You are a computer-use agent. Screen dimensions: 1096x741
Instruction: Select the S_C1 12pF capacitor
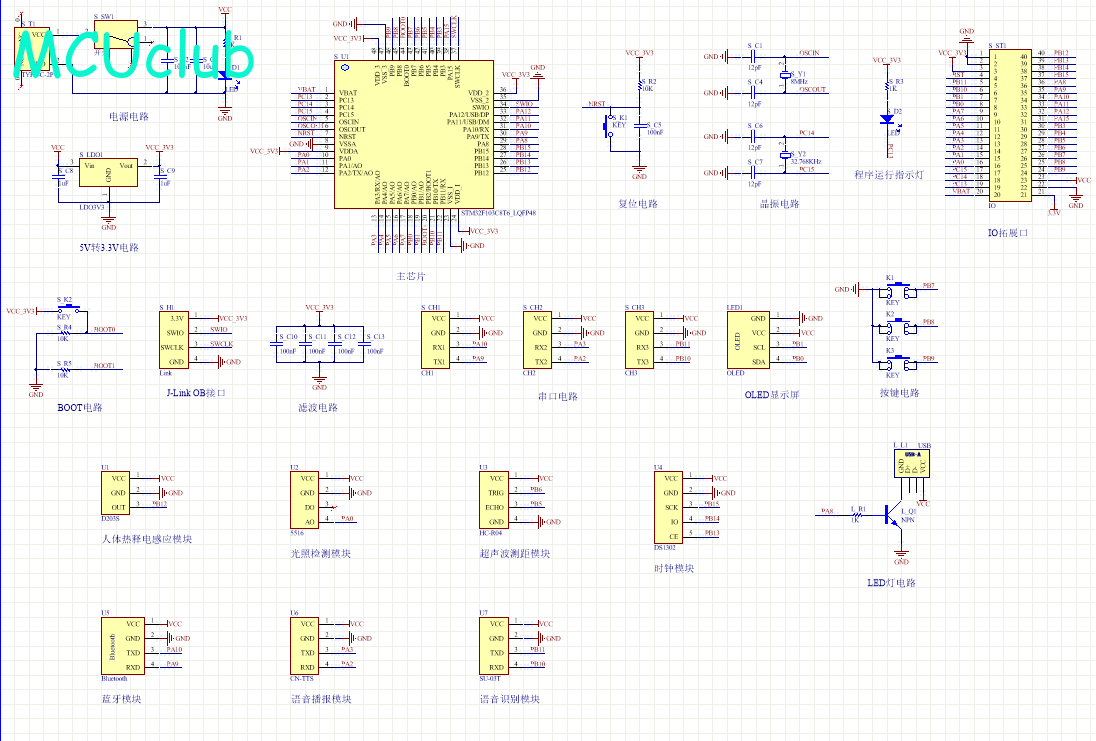pyautogui.click(x=754, y=57)
